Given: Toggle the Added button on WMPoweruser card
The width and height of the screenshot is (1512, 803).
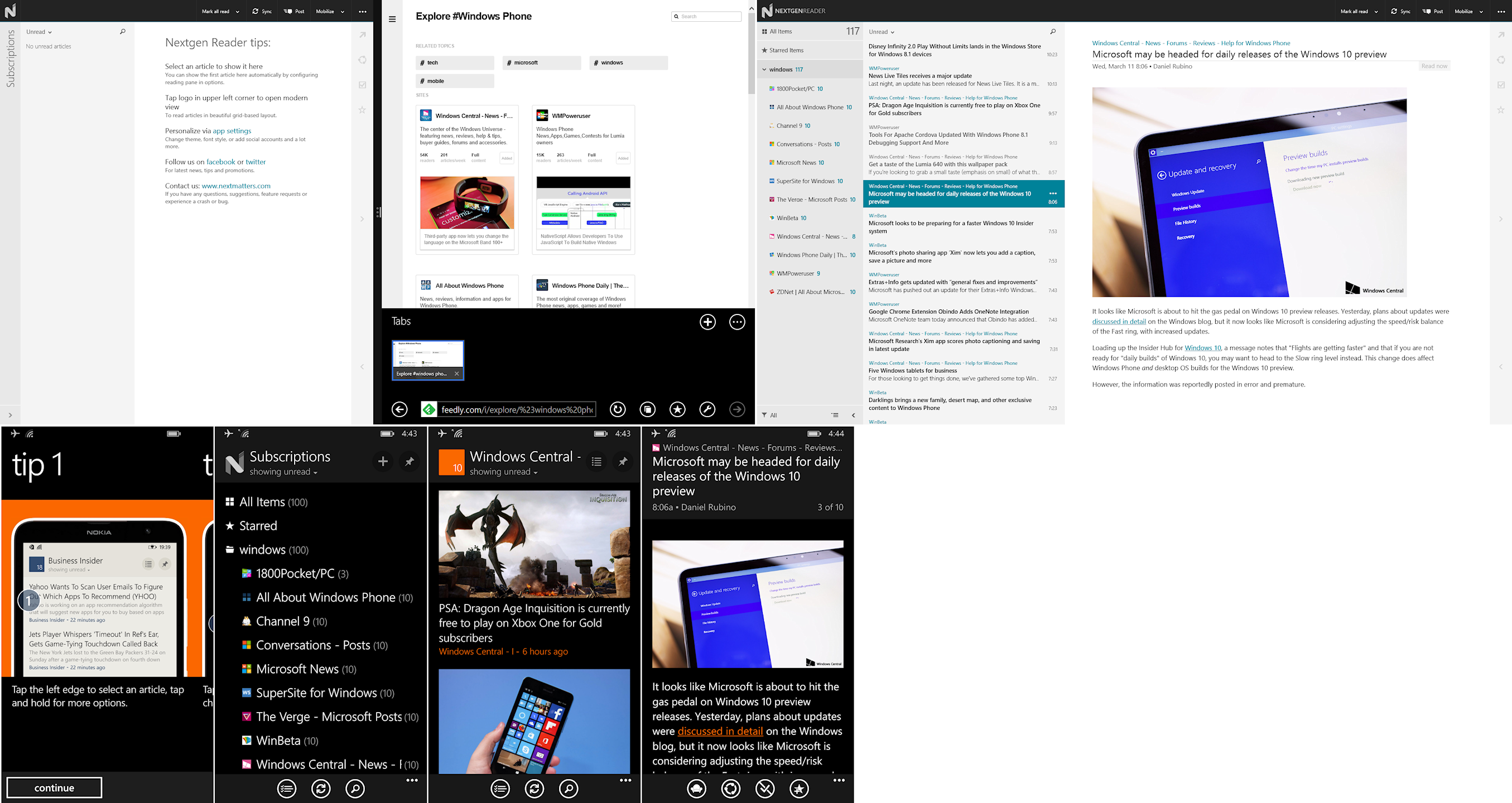Looking at the screenshot, I should tap(623, 158).
